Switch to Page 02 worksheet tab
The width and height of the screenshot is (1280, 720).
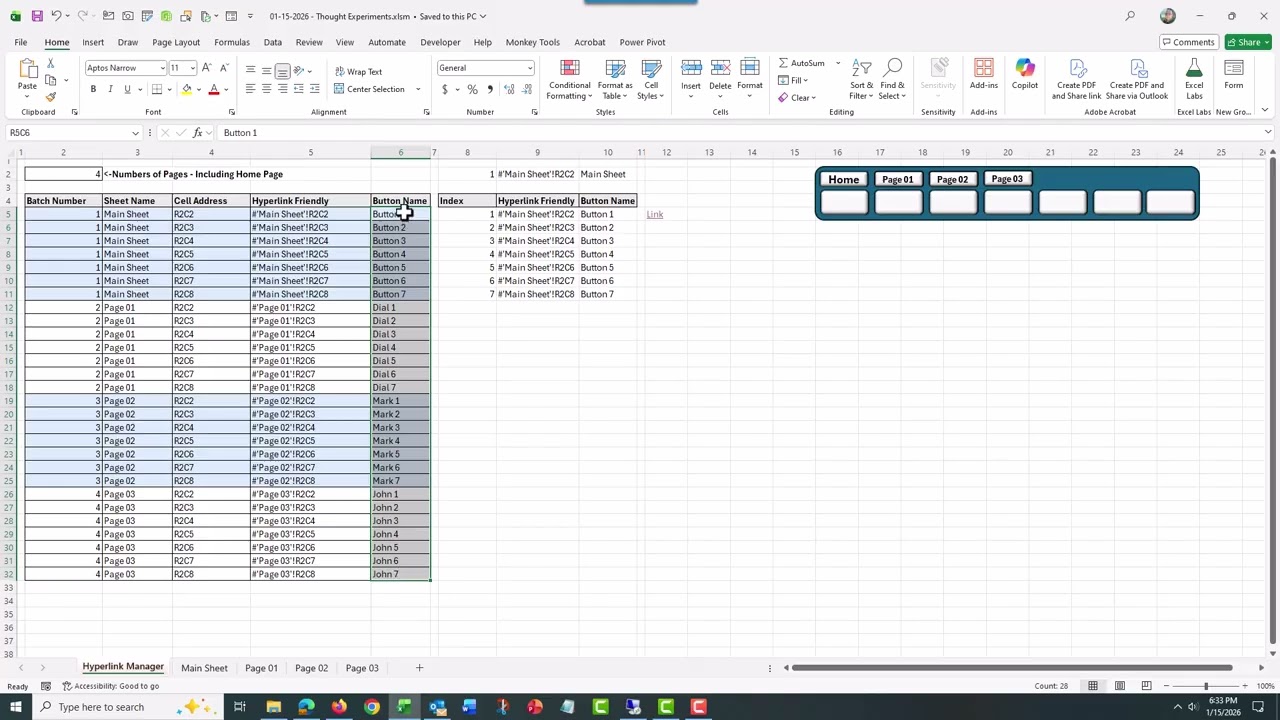coord(311,668)
